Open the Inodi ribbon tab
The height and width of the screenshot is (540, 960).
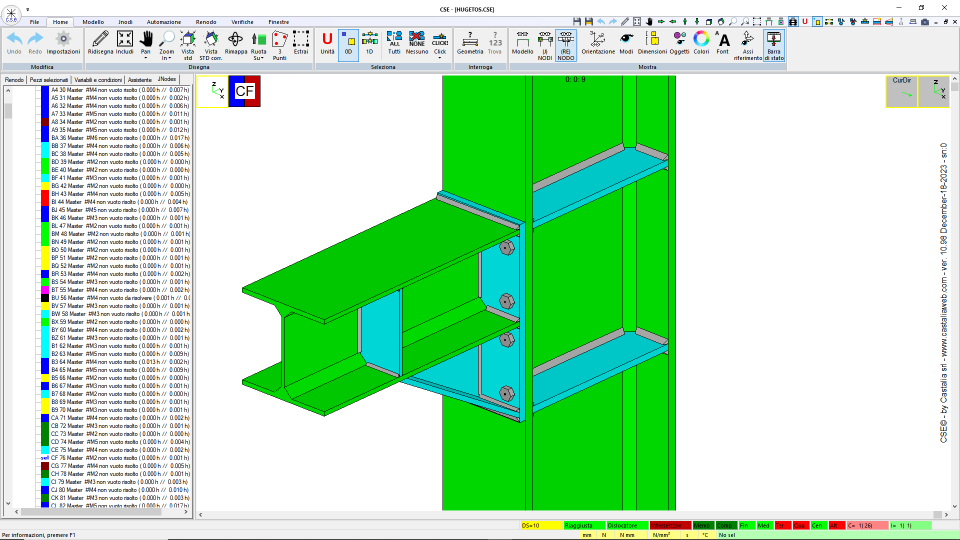tap(125, 22)
